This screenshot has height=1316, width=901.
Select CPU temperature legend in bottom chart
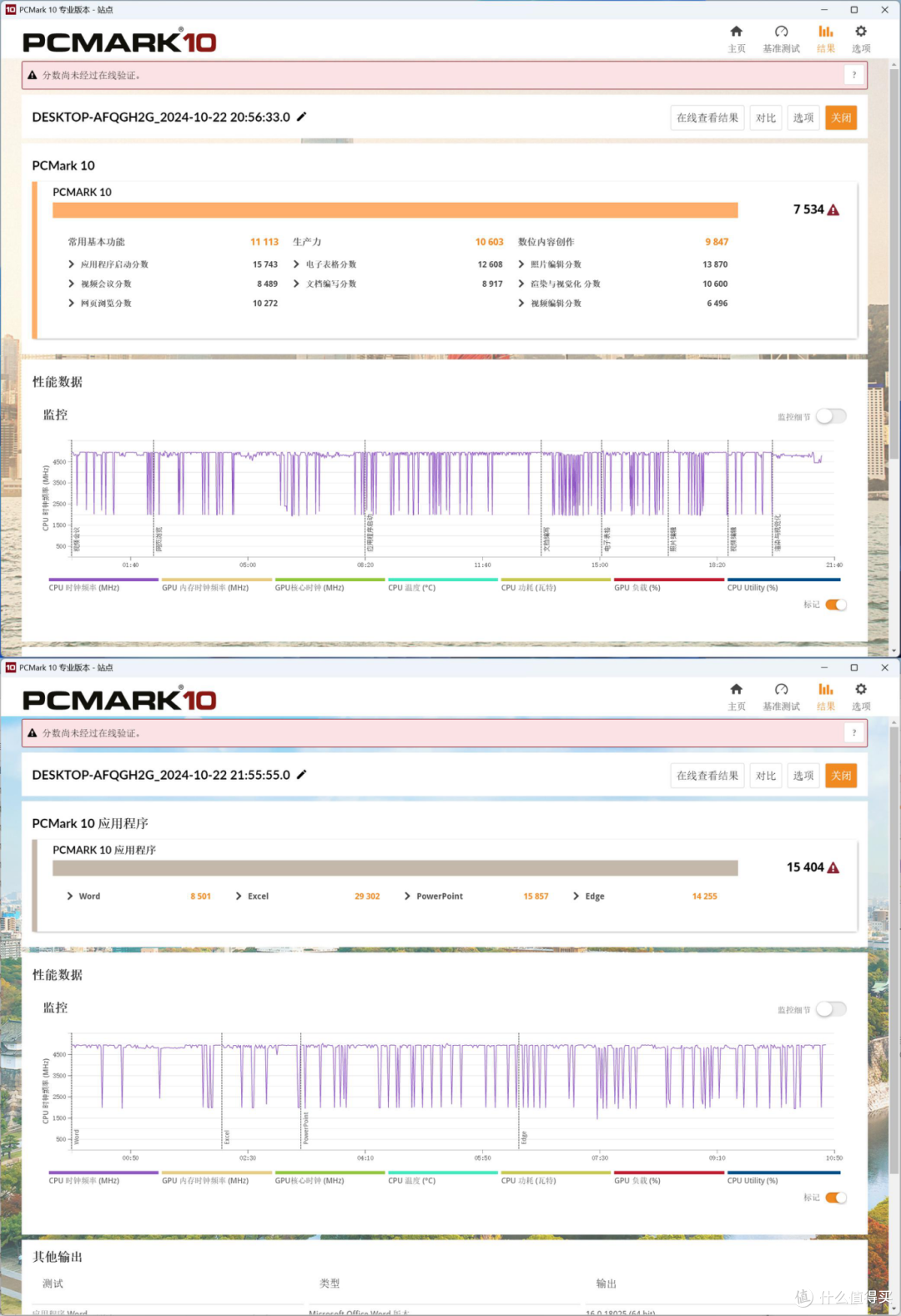443,1178
